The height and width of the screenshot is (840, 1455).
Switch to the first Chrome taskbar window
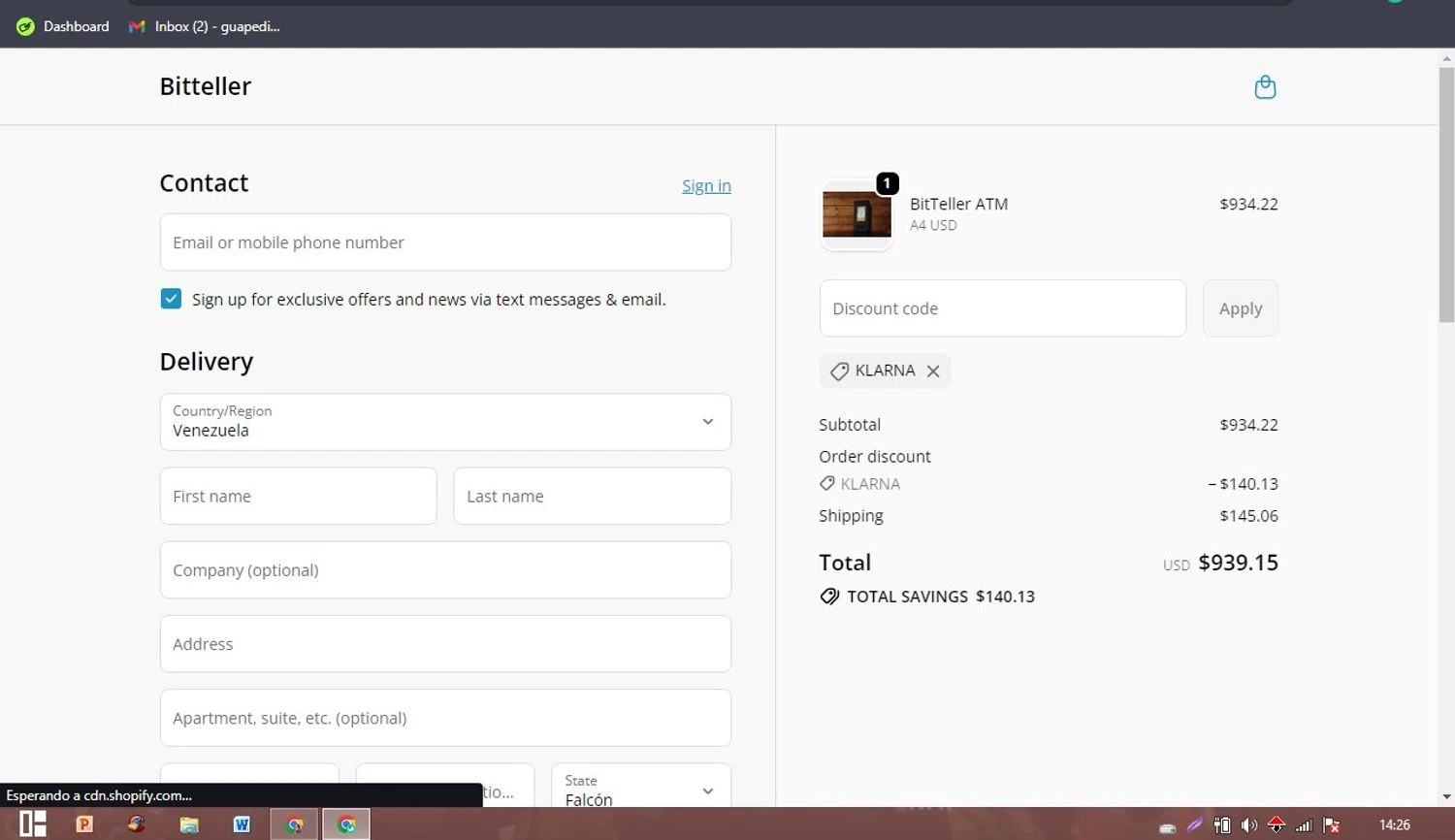pos(294,824)
